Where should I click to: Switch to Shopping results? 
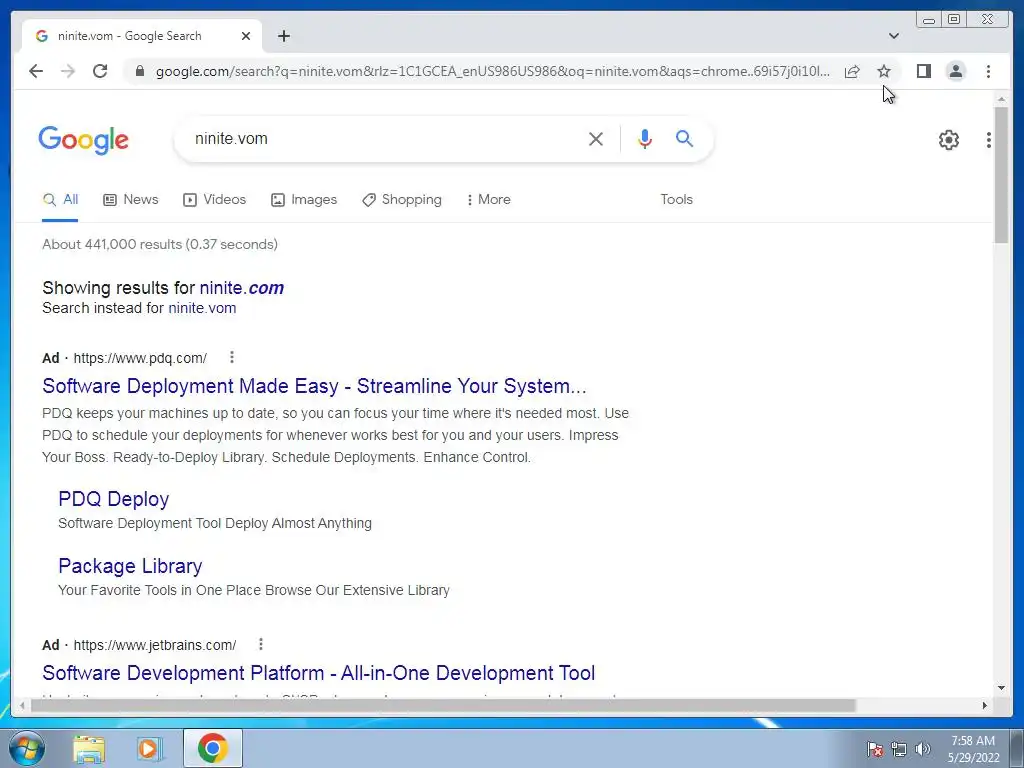(x=402, y=199)
